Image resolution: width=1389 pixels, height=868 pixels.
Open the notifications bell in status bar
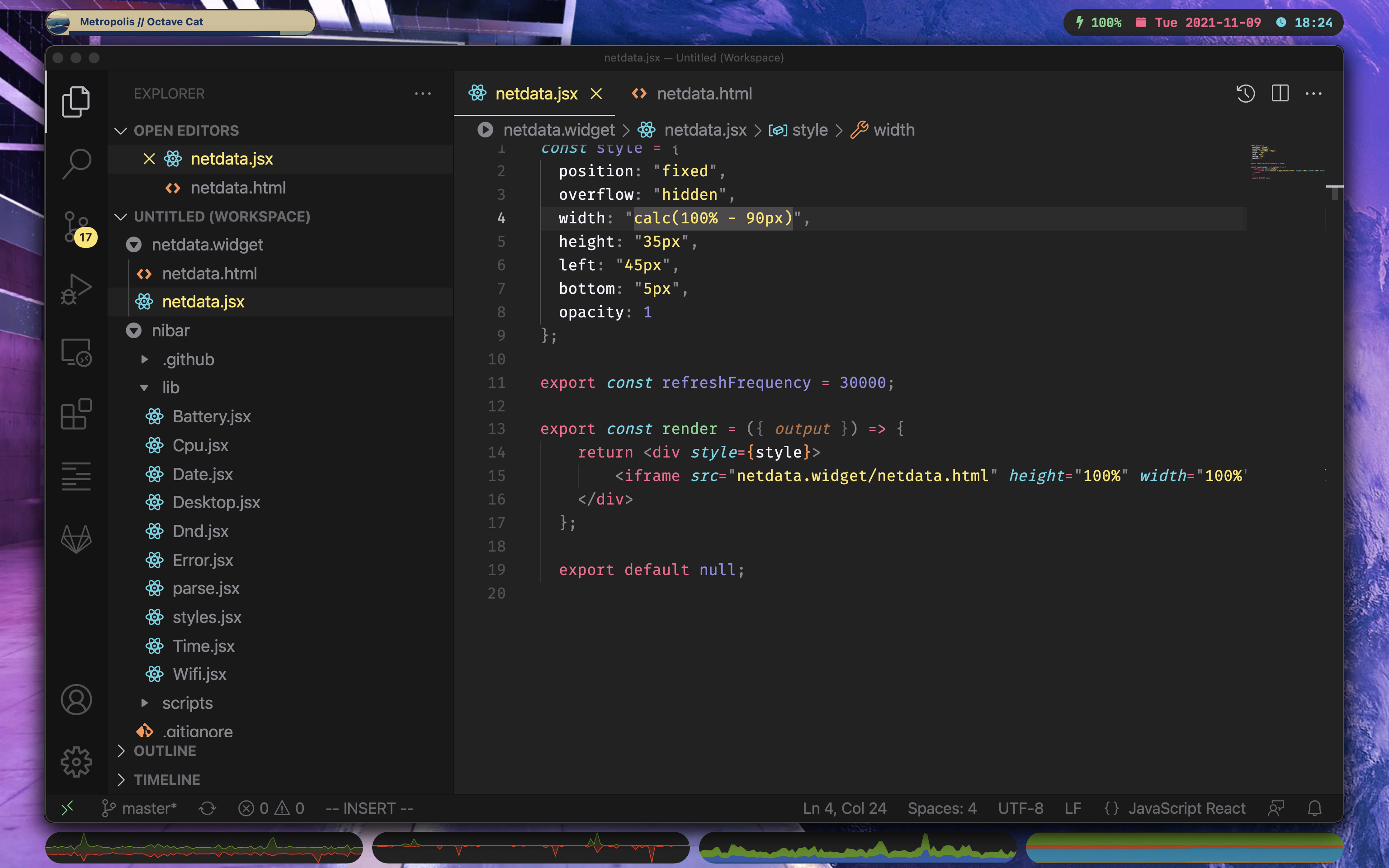tap(1314, 808)
